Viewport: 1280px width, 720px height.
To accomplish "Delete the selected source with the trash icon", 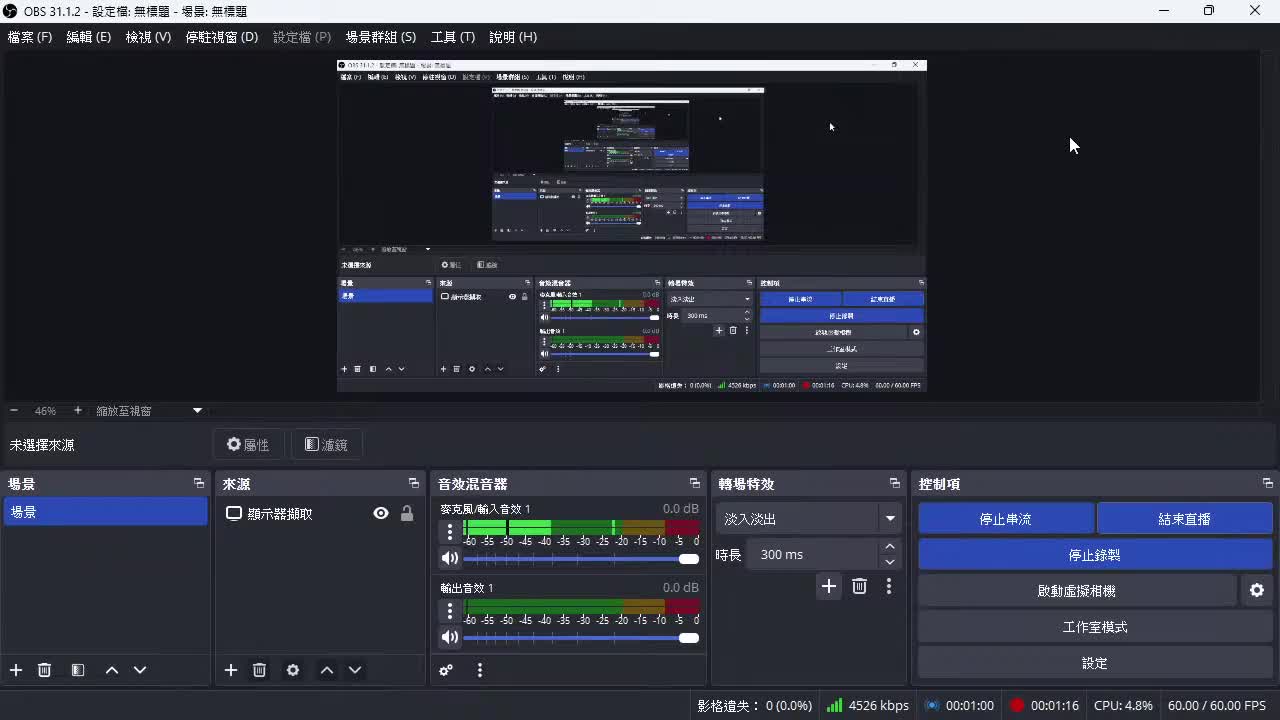I will (259, 670).
